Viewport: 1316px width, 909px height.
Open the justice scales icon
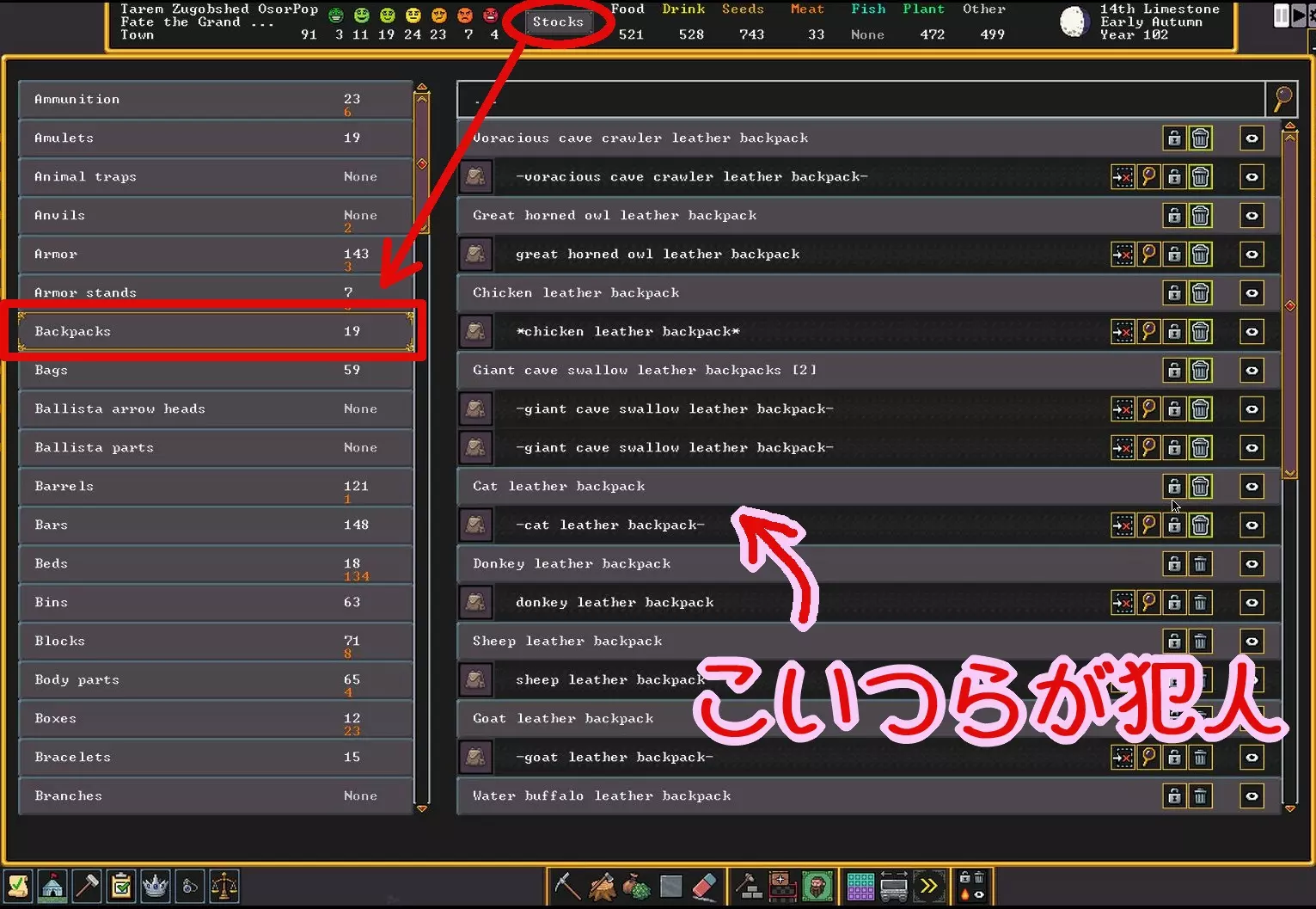pyautogui.click(x=223, y=886)
